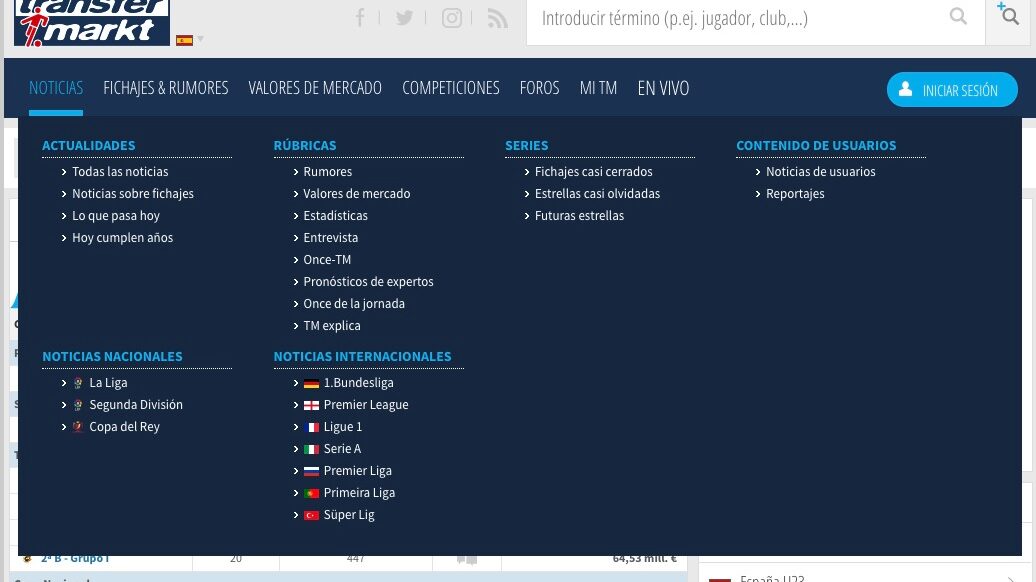
Task: Open the Twitter social icon
Action: [404, 18]
